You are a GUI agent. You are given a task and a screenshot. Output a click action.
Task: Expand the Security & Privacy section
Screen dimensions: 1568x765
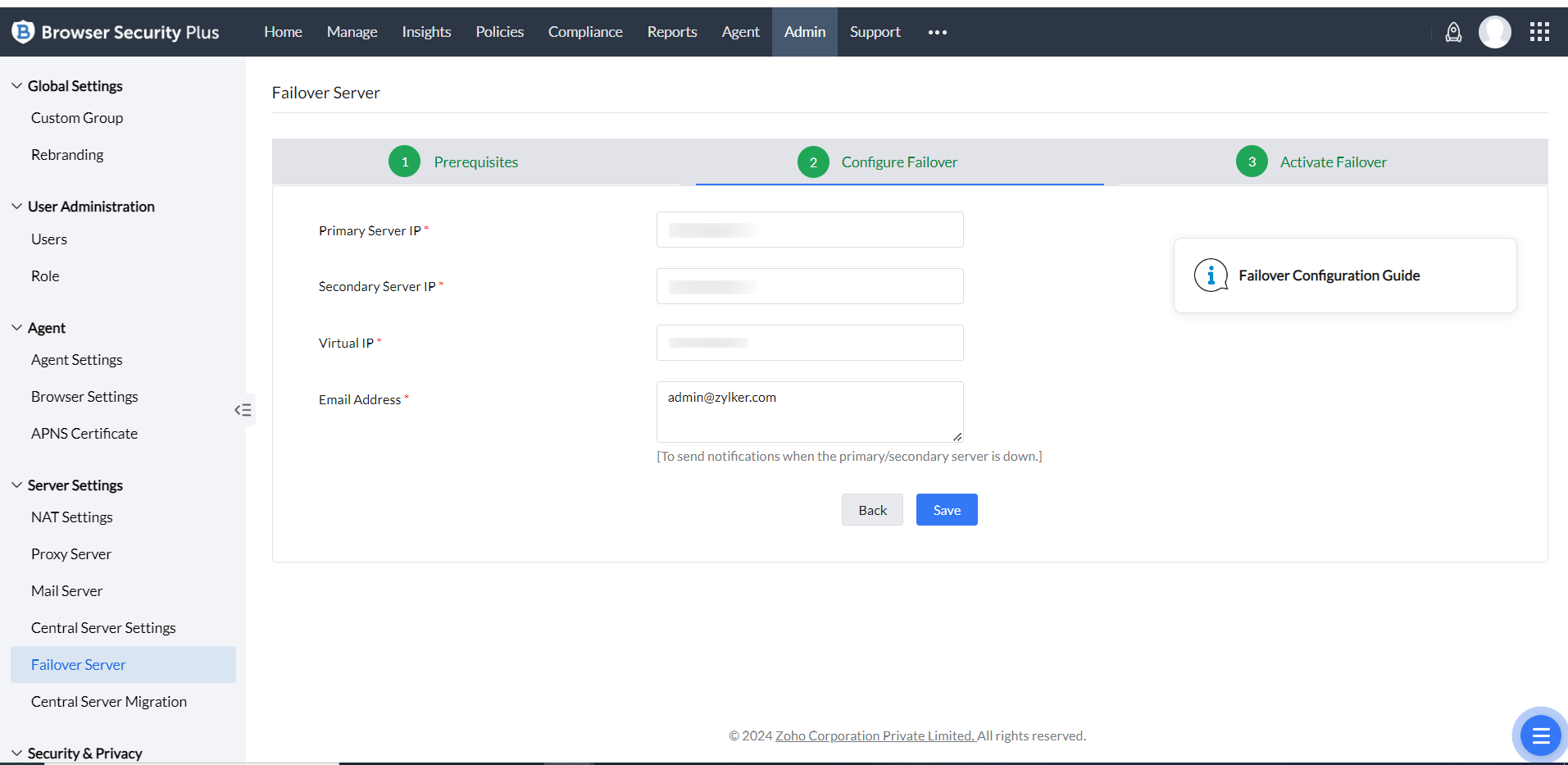[x=16, y=752]
